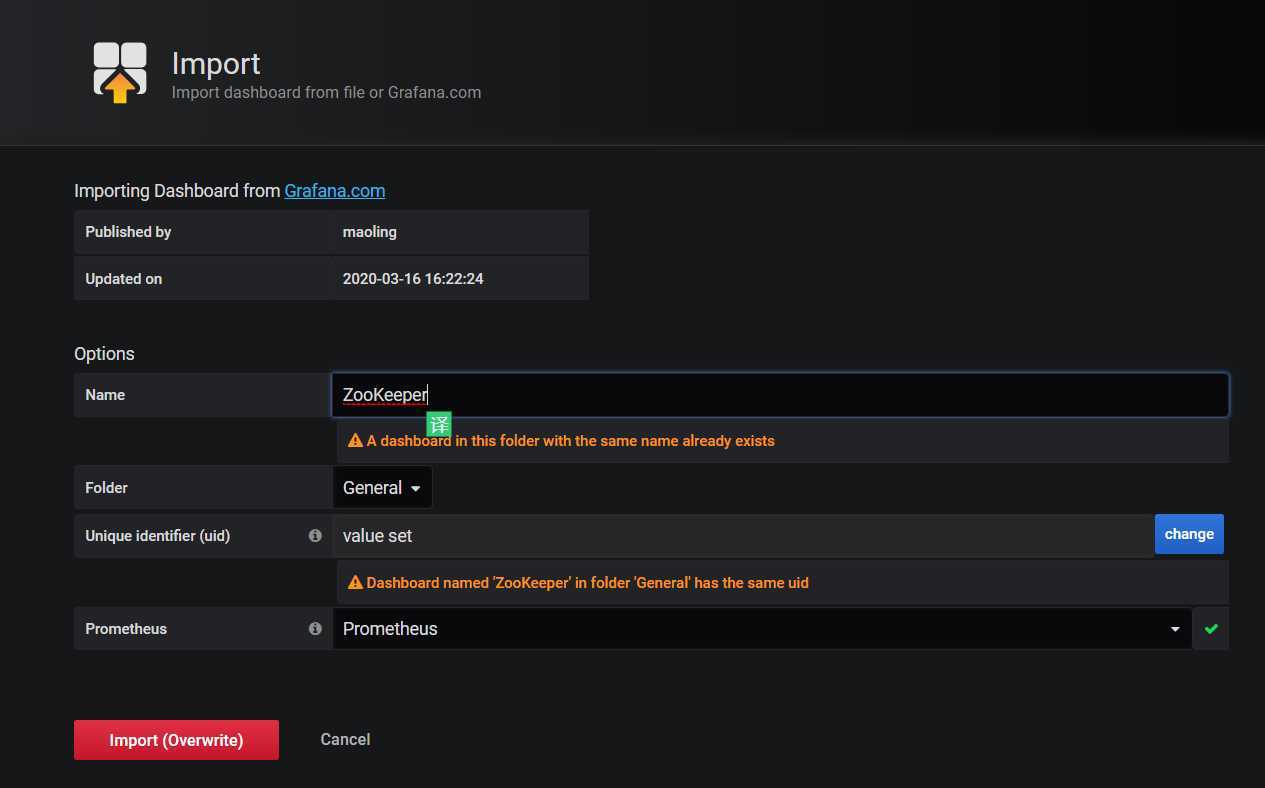Image resolution: width=1265 pixels, height=788 pixels.
Task: Click the Import page title
Action: (216, 63)
